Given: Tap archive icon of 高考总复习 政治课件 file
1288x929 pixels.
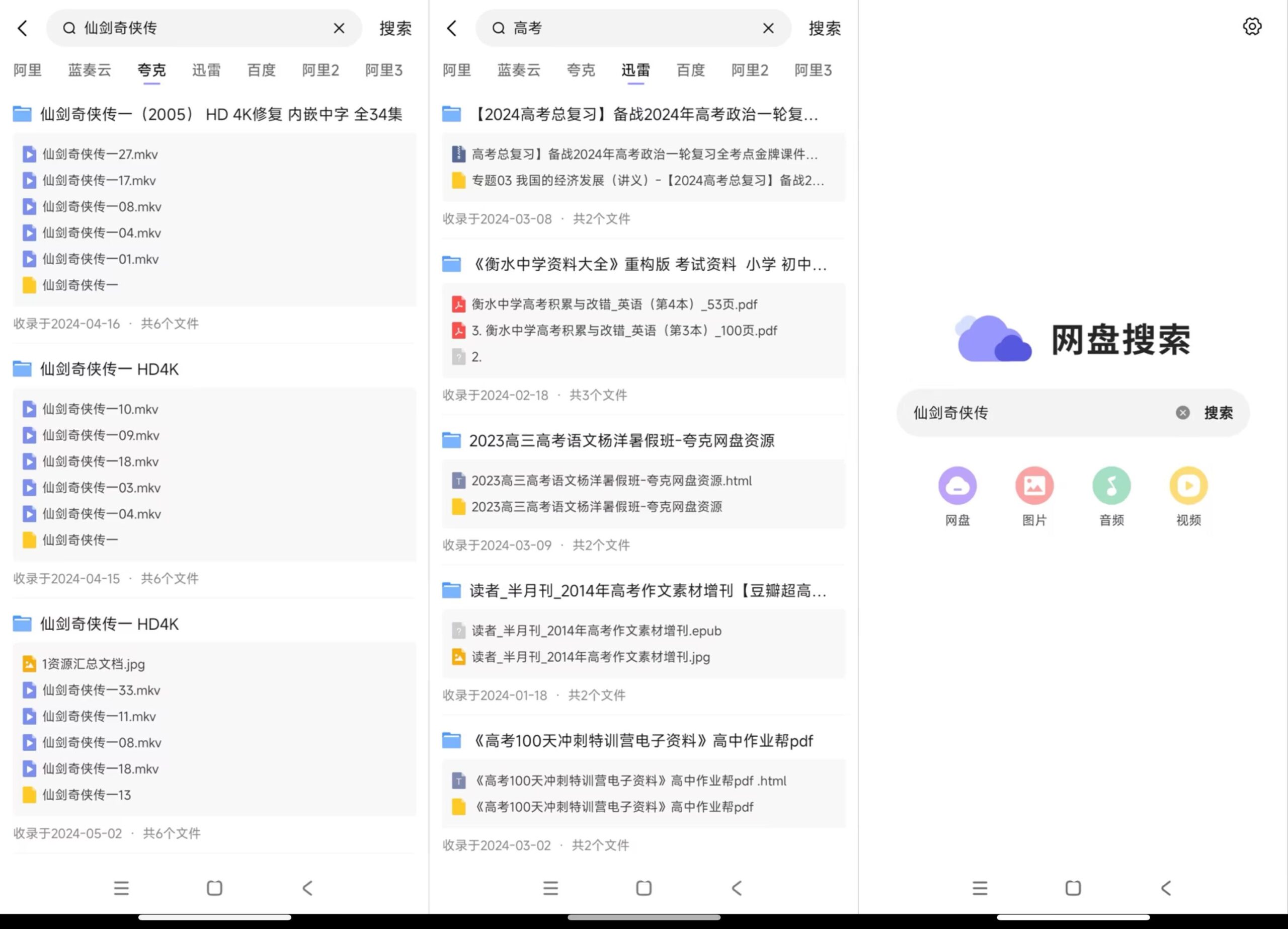Looking at the screenshot, I should [x=458, y=154].
